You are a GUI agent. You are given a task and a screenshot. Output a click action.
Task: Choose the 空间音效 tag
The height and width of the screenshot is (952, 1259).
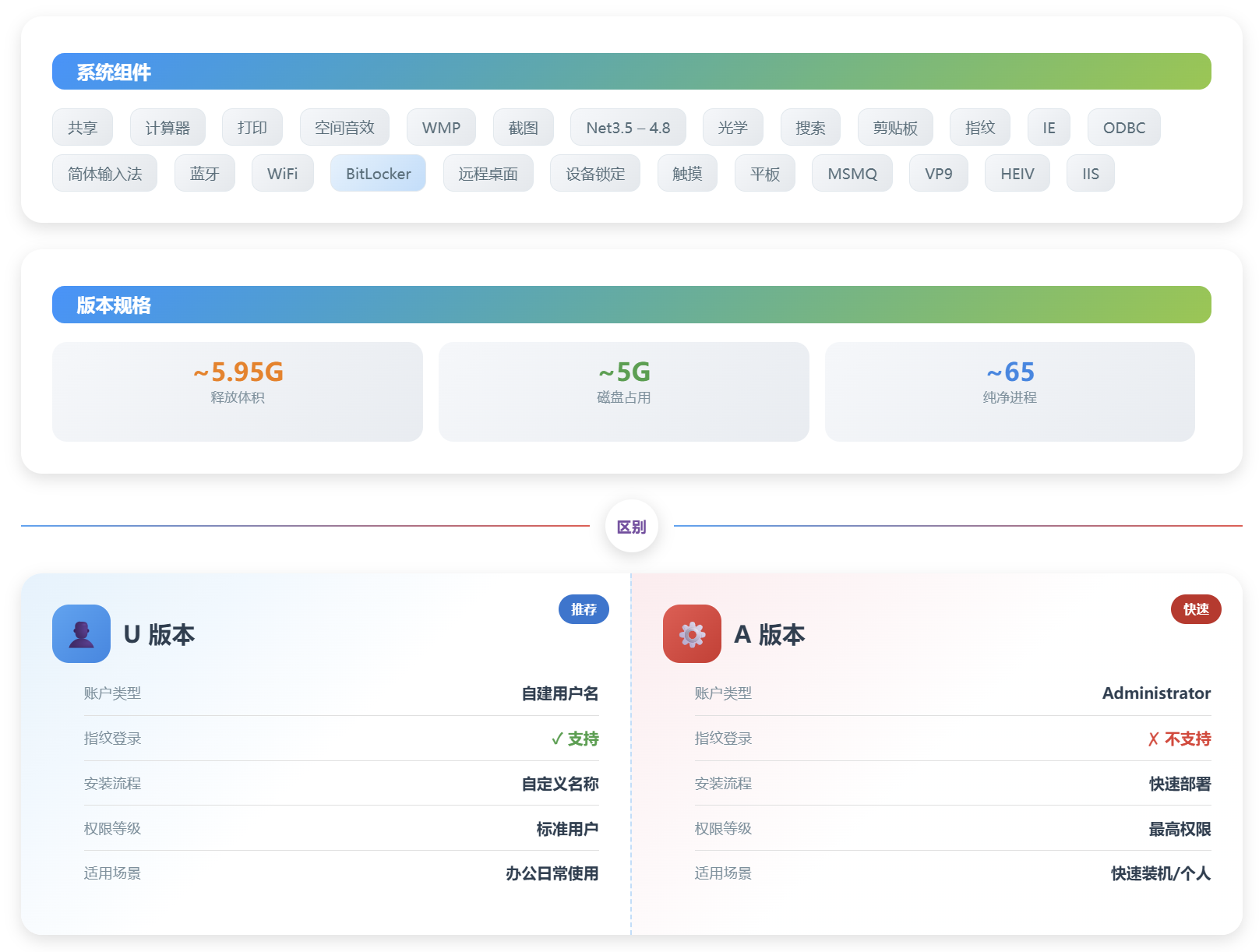pos(344,127)
